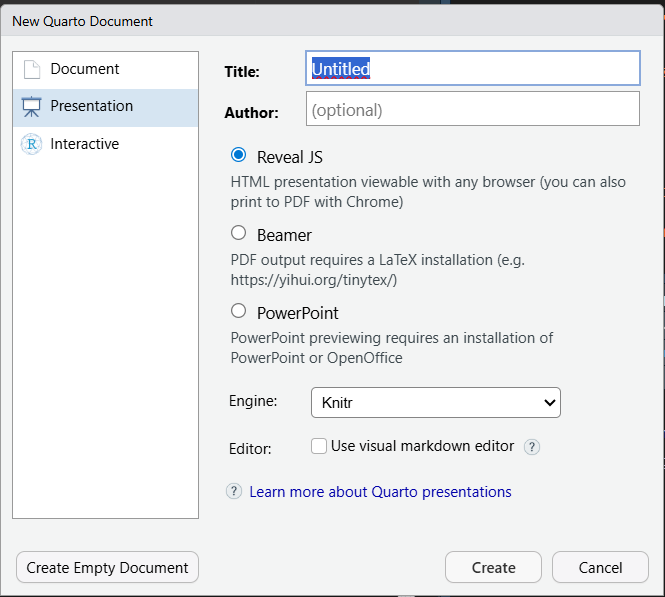This screenshot has width=665, height=597.
Task: Expand Engine list using the dropdown arrow
Action: tap(548, 402)
